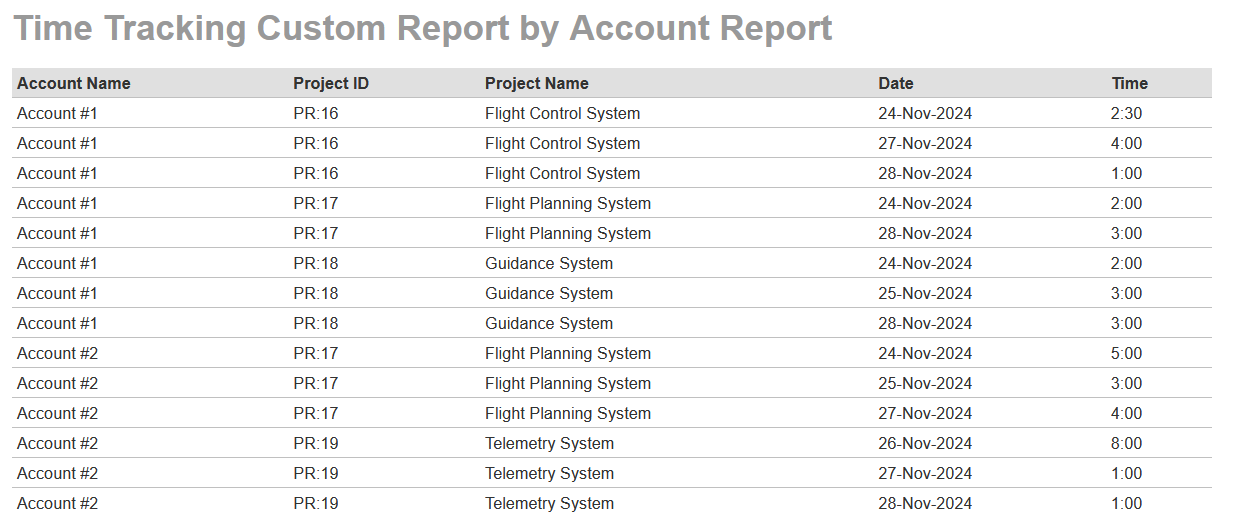Click the report title heading
The height and width of the screenshot is (530, 1240).
coord(423,28)
